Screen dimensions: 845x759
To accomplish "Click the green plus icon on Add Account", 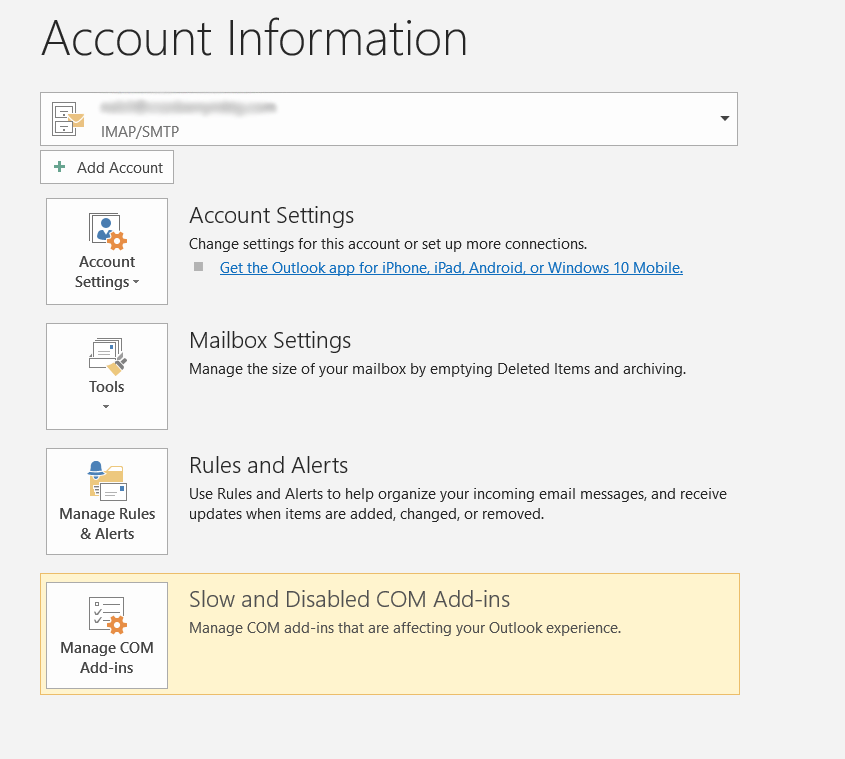I will click(60, 167).
